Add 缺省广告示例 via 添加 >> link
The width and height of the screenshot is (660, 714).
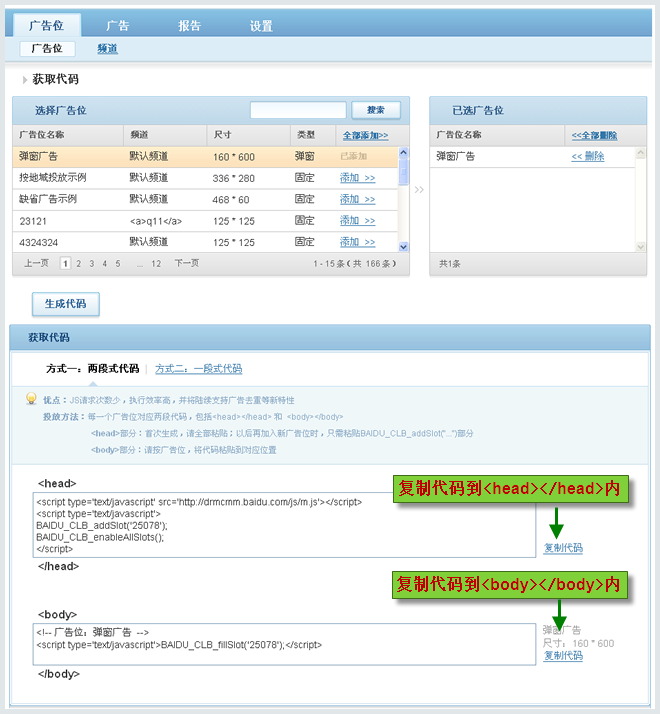(x=358, y=199)
